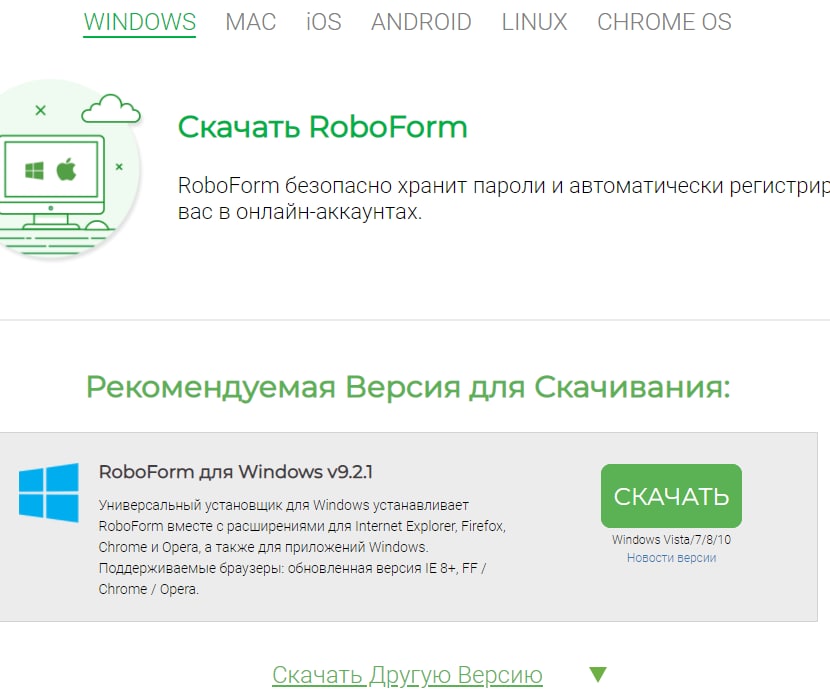Click the green Apple logo on monitor

(x=67, y=169)
